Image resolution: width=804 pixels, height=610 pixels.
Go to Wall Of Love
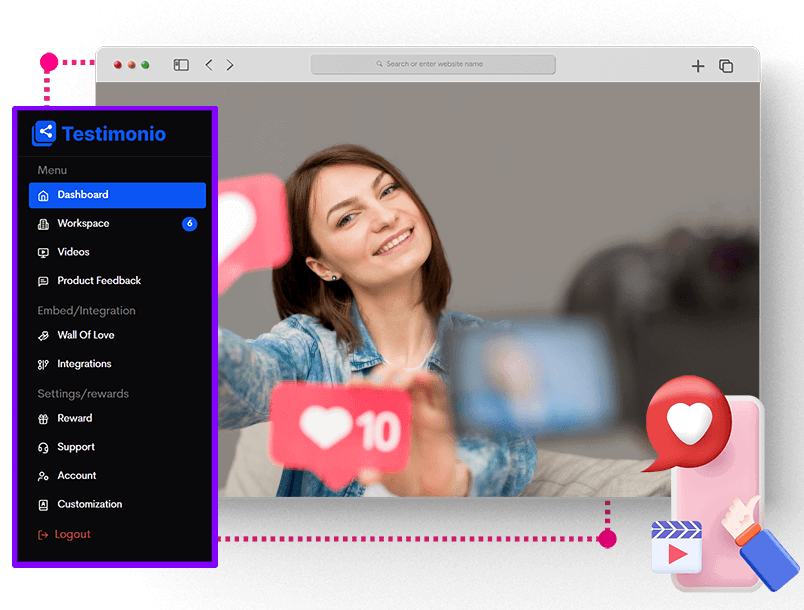tap(85, 335)
